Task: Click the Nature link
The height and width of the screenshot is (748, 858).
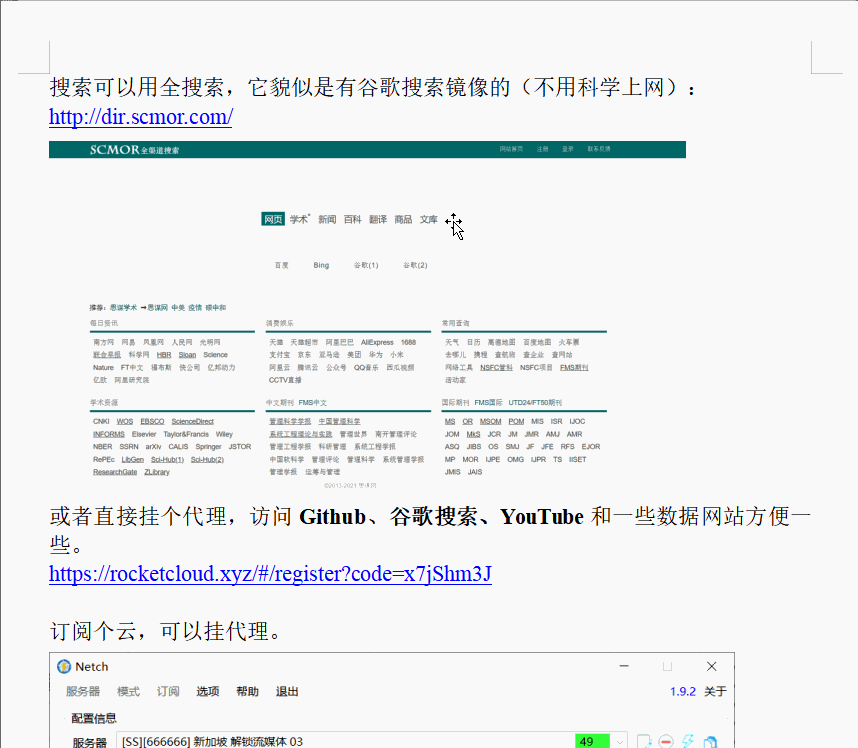Action: pos(103,368)
